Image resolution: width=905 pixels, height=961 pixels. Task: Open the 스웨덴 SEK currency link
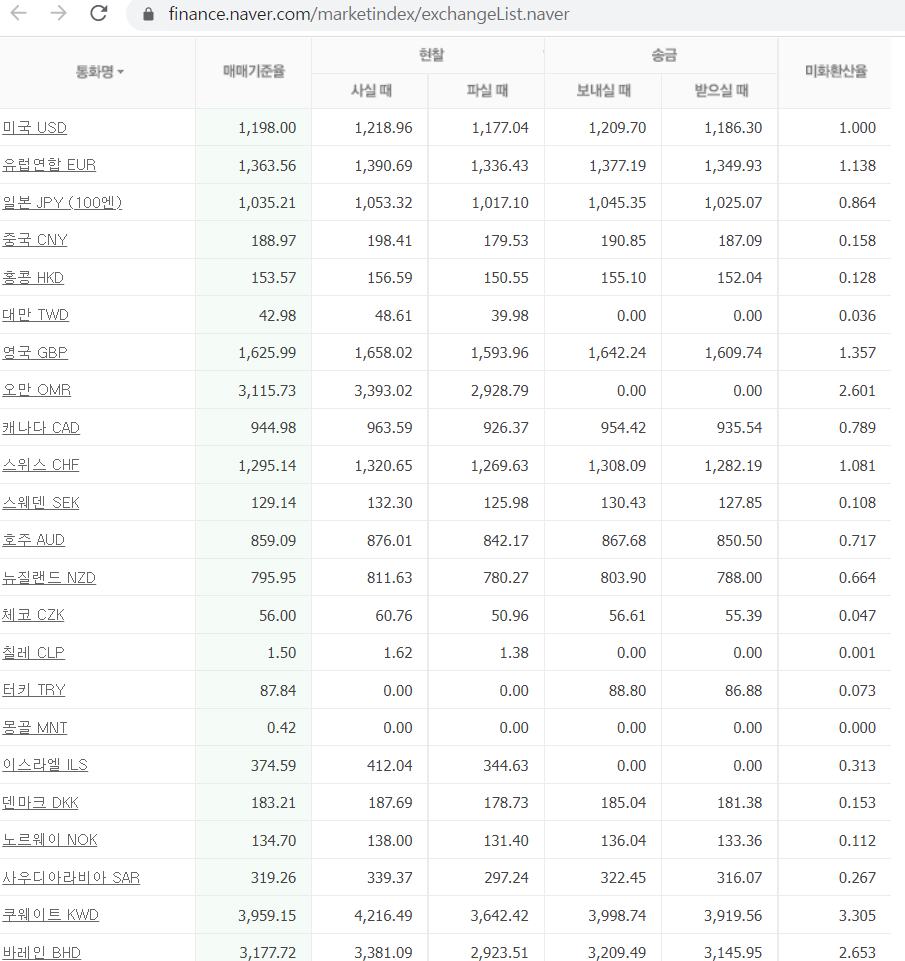pyautogui.click(x=40, y=503)
